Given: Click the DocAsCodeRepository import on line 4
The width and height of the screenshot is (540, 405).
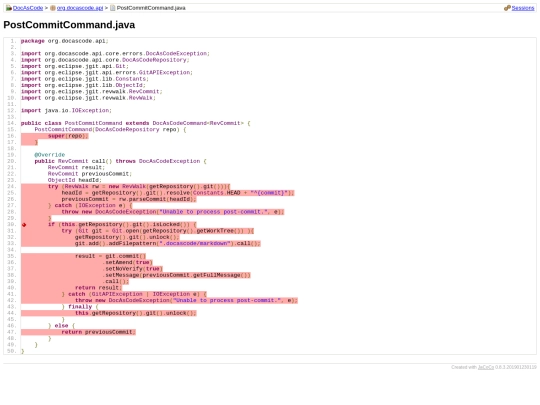Looking at the screenshot, I should tap(105, 60).
